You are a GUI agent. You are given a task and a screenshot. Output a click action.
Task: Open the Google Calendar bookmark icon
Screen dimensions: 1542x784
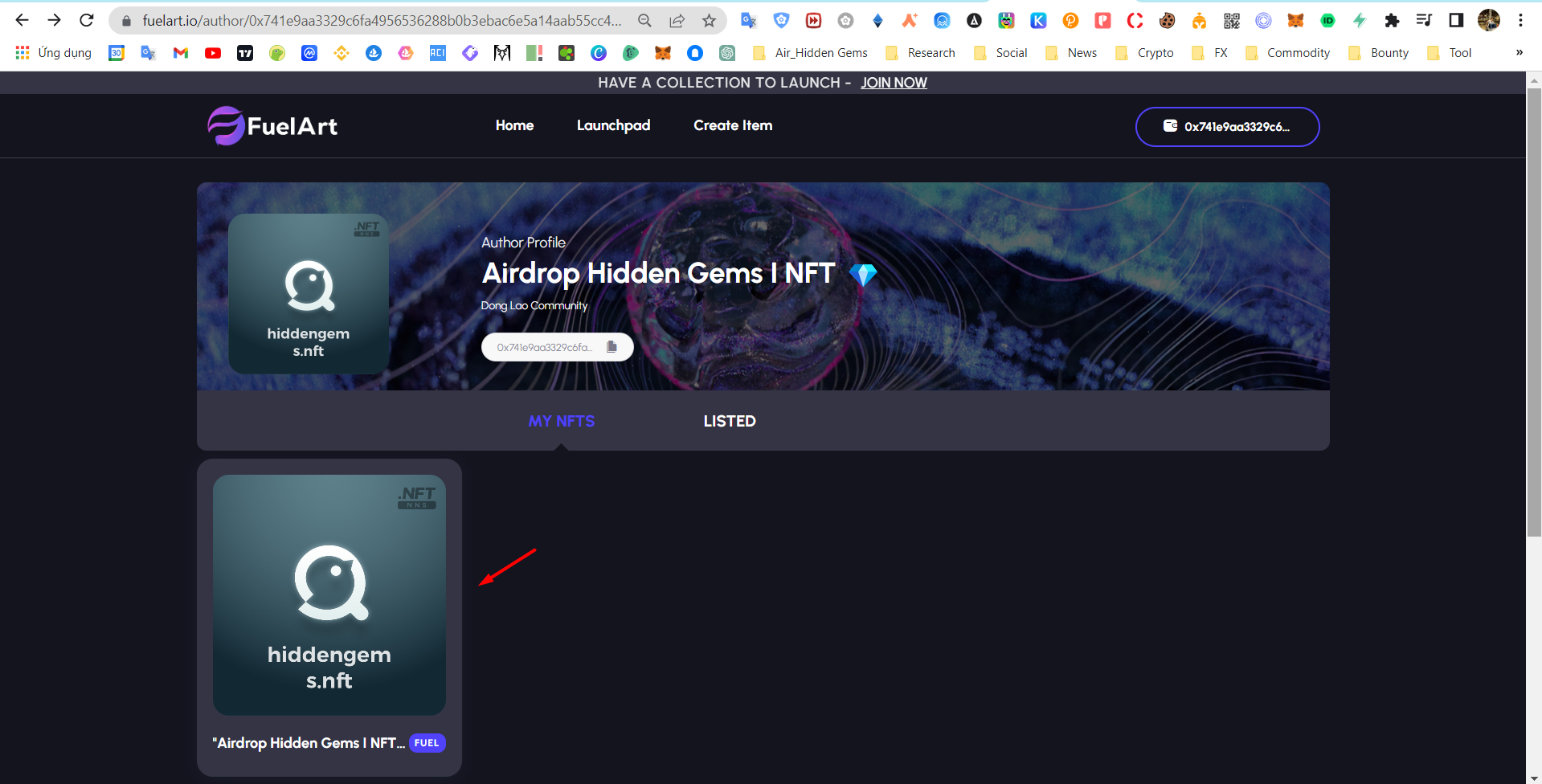(117, 53)
